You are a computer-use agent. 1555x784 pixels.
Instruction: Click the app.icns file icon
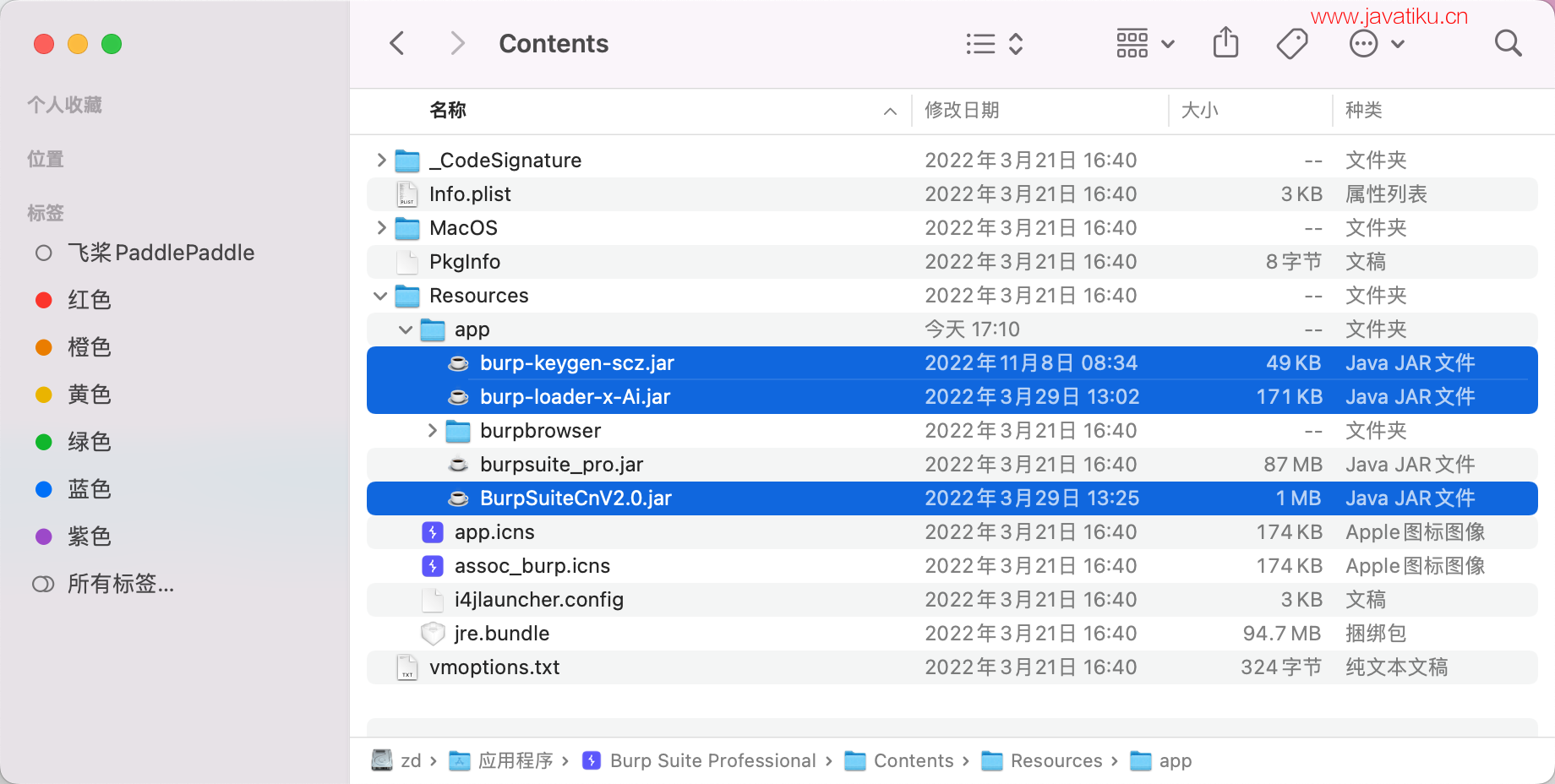(433, 532)
